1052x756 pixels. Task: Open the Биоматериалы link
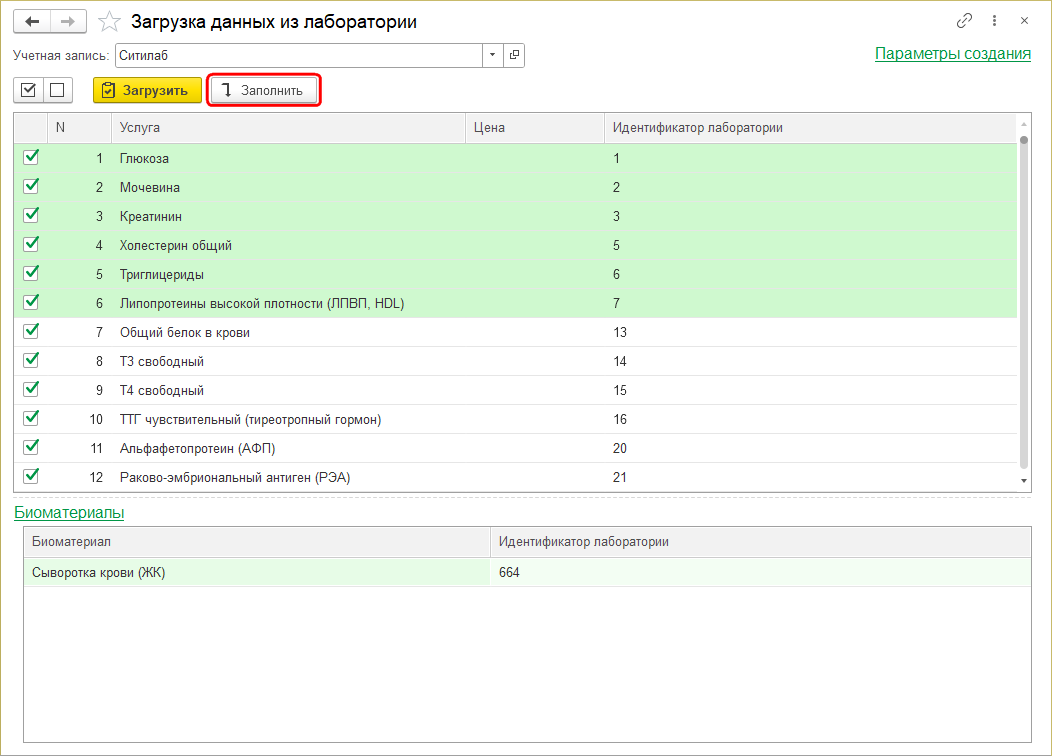(x=69, y=513)
